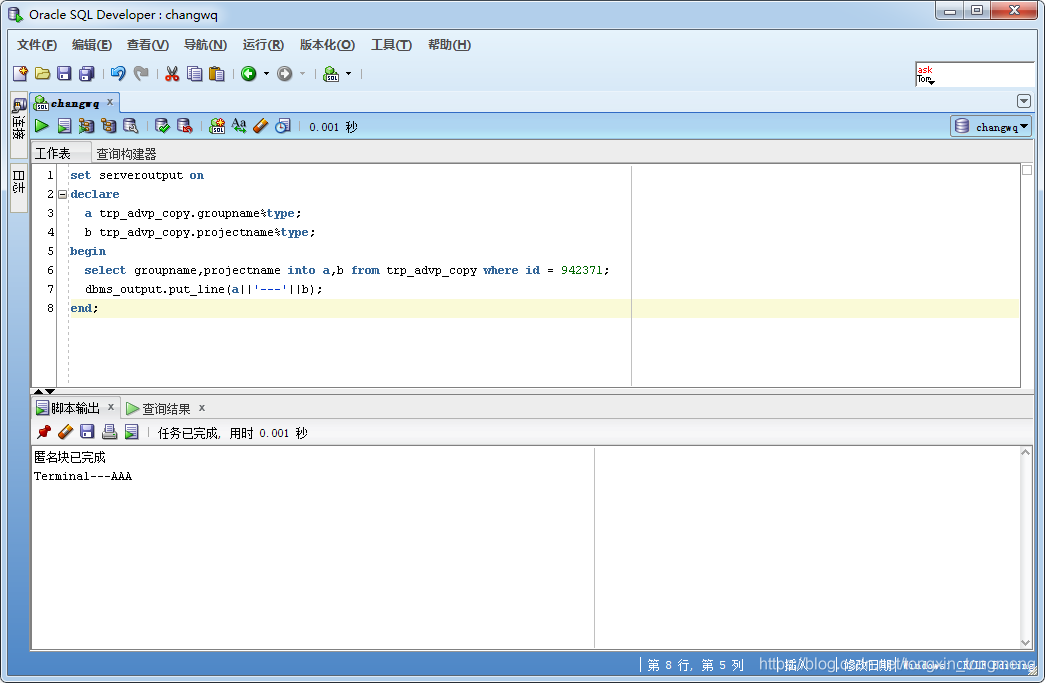Open the 导航(N) menu
Image resolution: width=1045 pixels, height=683 pixels.
point(205,45)
